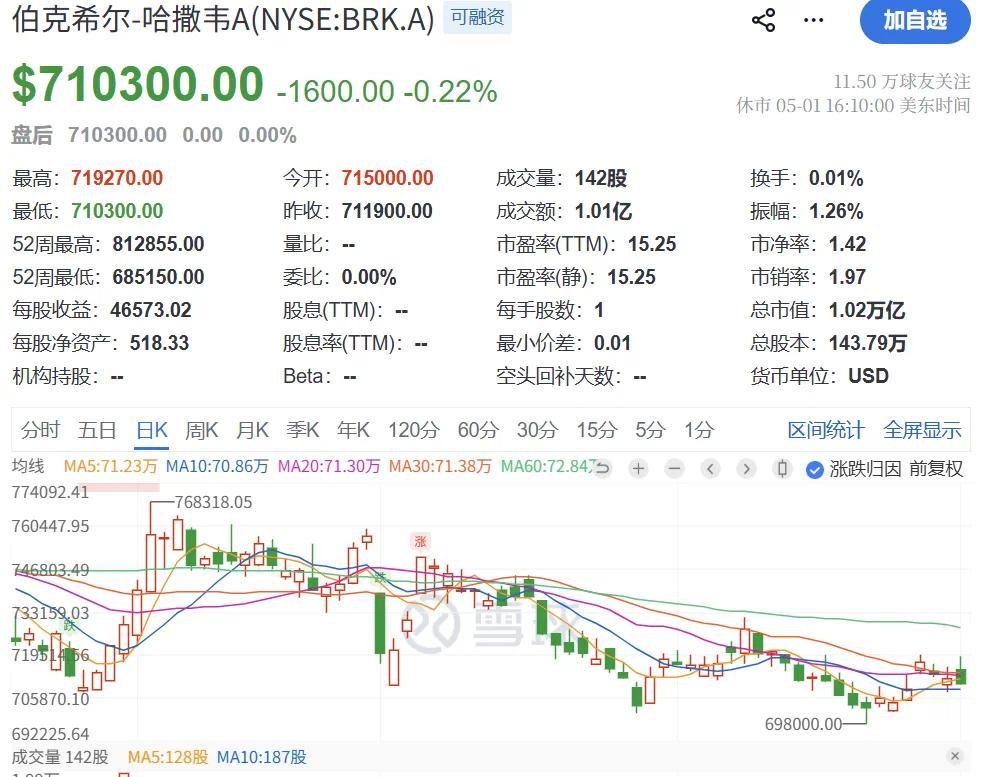Click the 总股本 value 143.79万
The height and width of the screenshot is (777, 987).
point(867,343)
